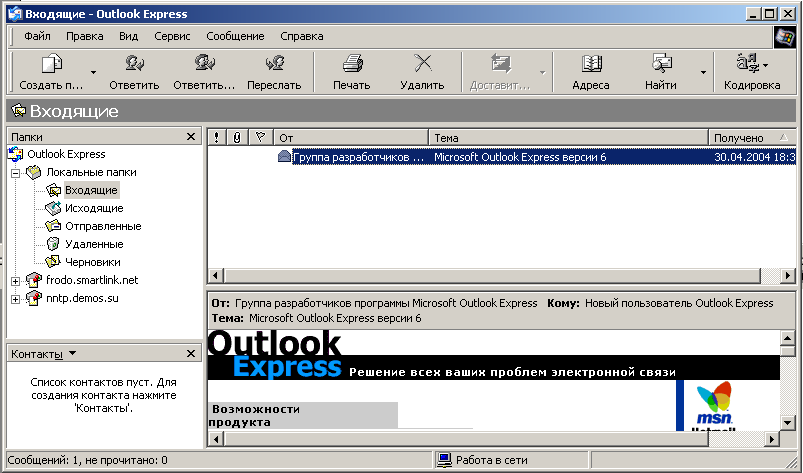
Task: Open the Удаленные folder
Action: coord(94,244)
